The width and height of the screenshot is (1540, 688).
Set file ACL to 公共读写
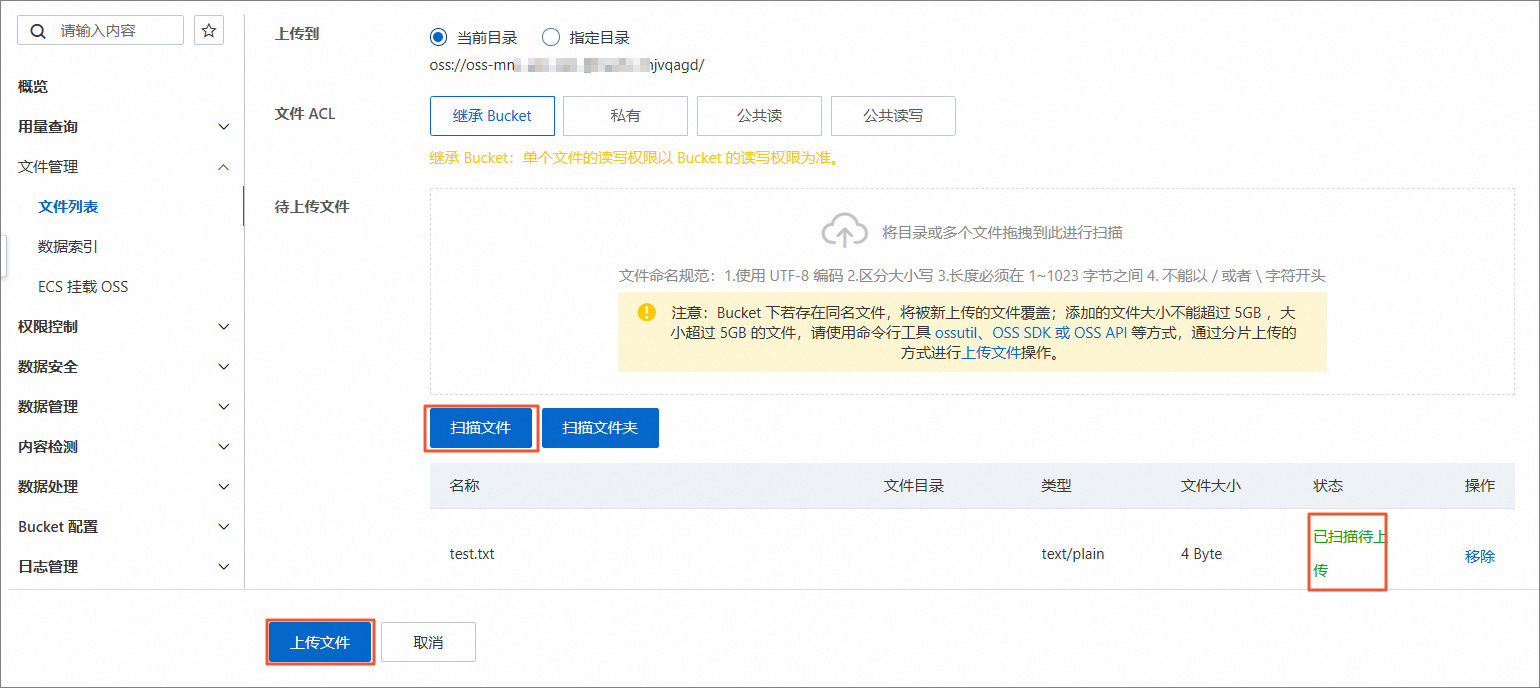point(893,116)
